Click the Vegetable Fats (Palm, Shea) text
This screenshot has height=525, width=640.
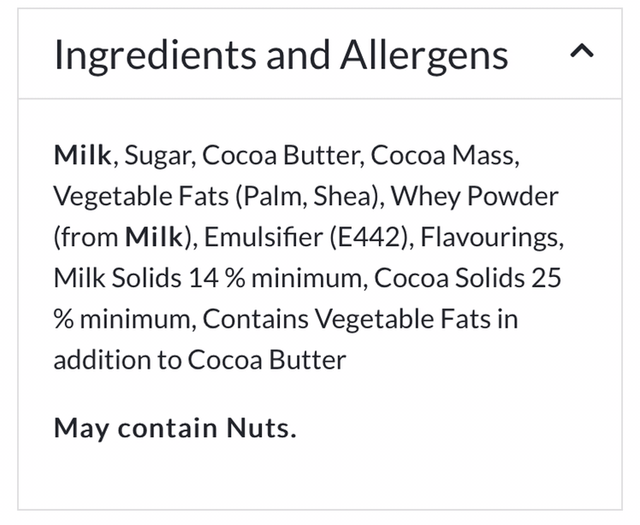(x=215, y=197)
